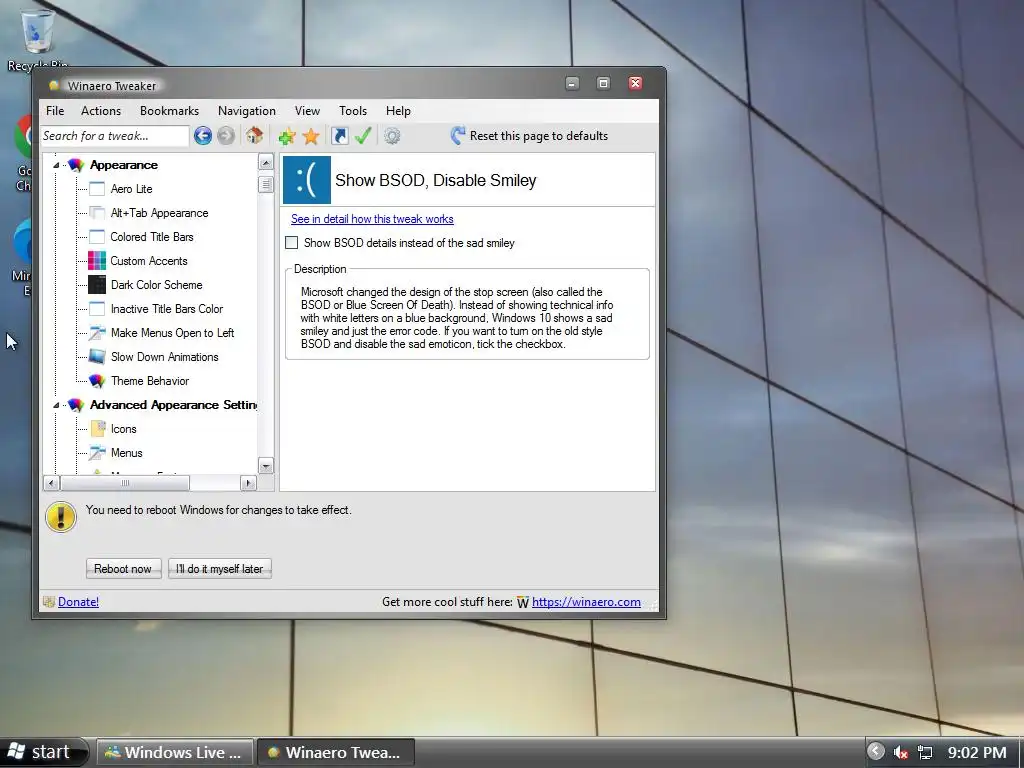Open the View menu
The width and height of the screenshot is (1024, 768).
307,110
